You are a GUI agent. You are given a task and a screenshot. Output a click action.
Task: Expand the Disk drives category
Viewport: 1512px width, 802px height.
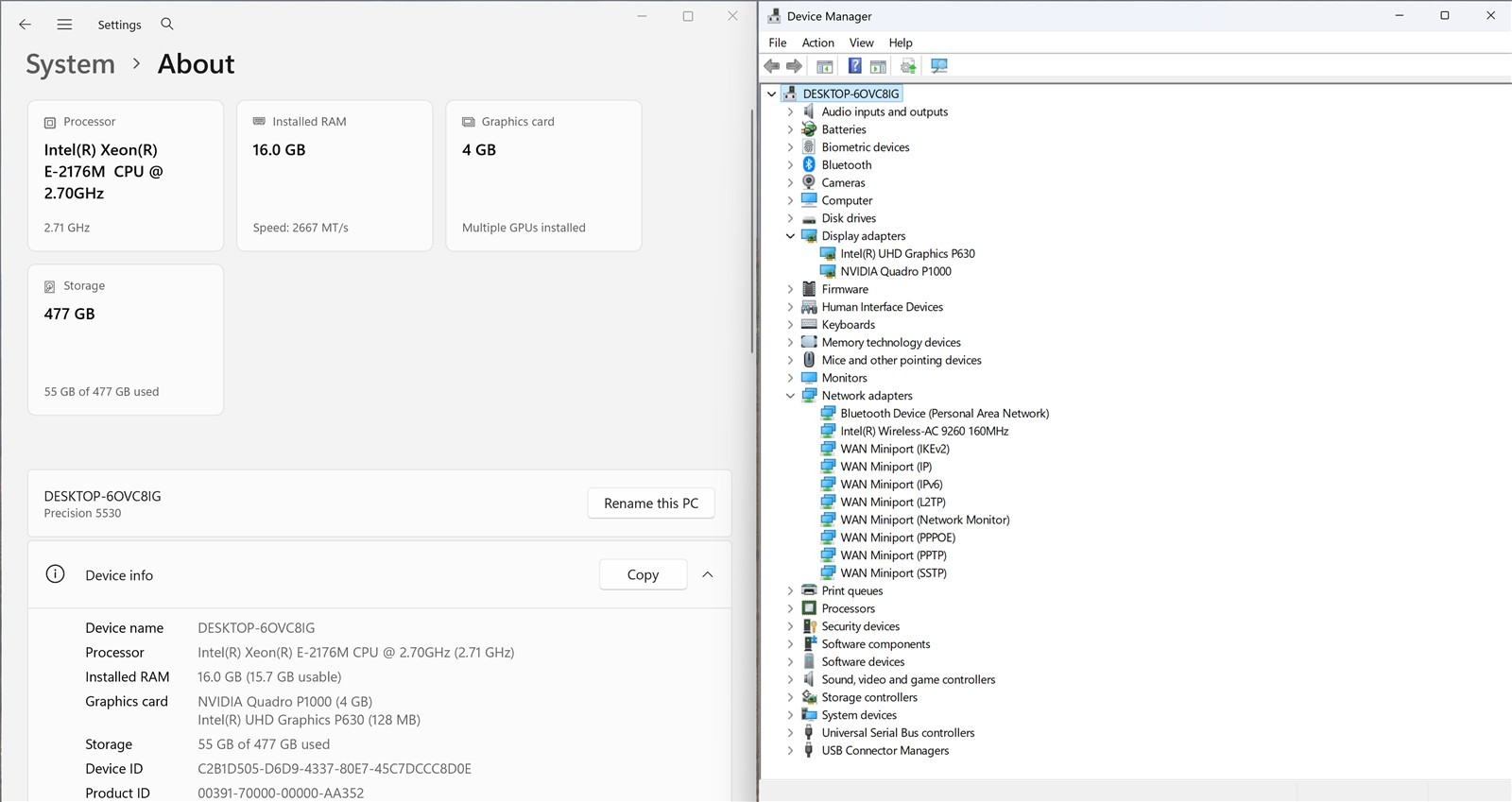point(791,218)
